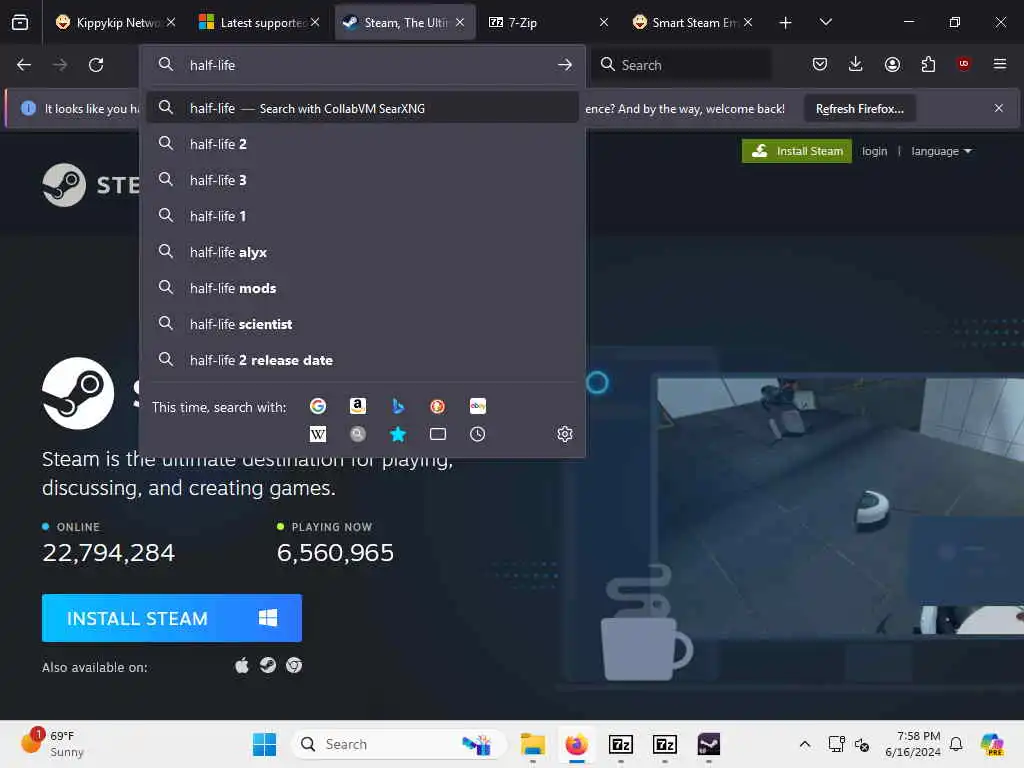Search bookmarks using the star icon

398,434
